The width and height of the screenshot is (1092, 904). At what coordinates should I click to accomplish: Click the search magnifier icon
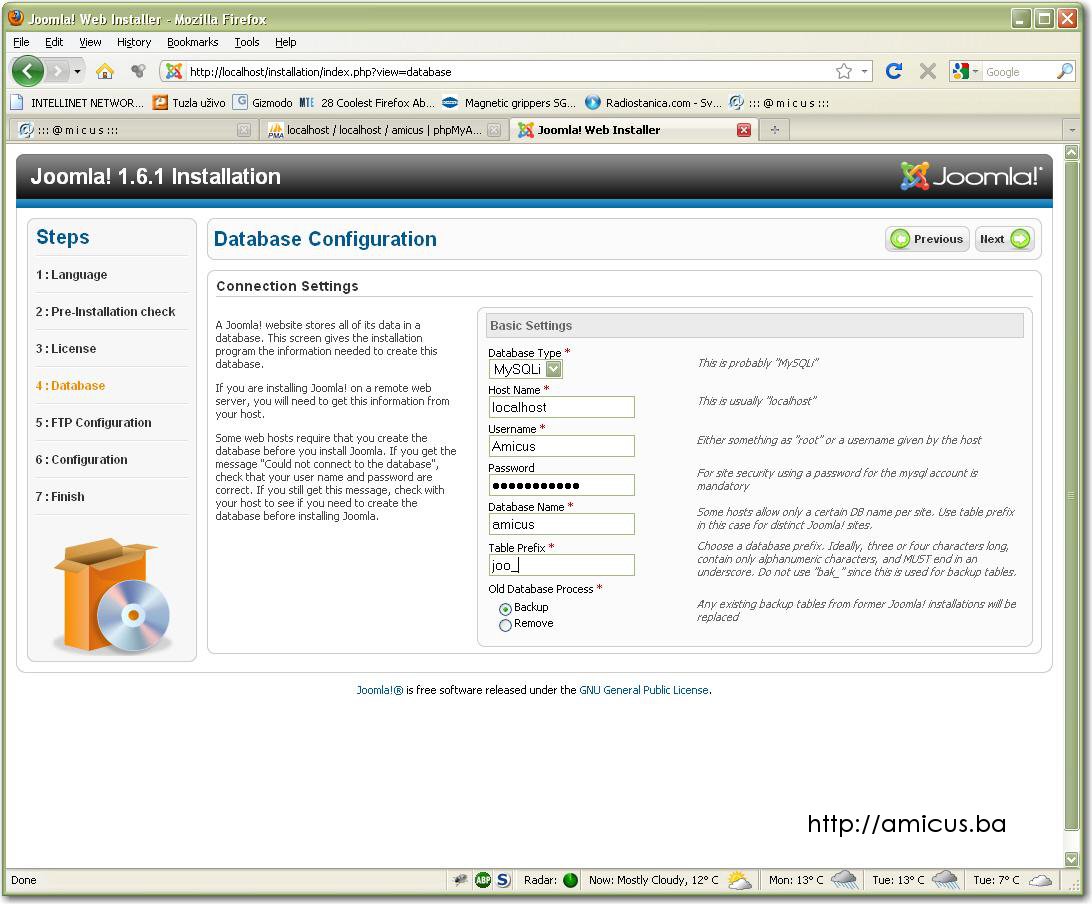pyautogui.click(x=1065, y=71)
